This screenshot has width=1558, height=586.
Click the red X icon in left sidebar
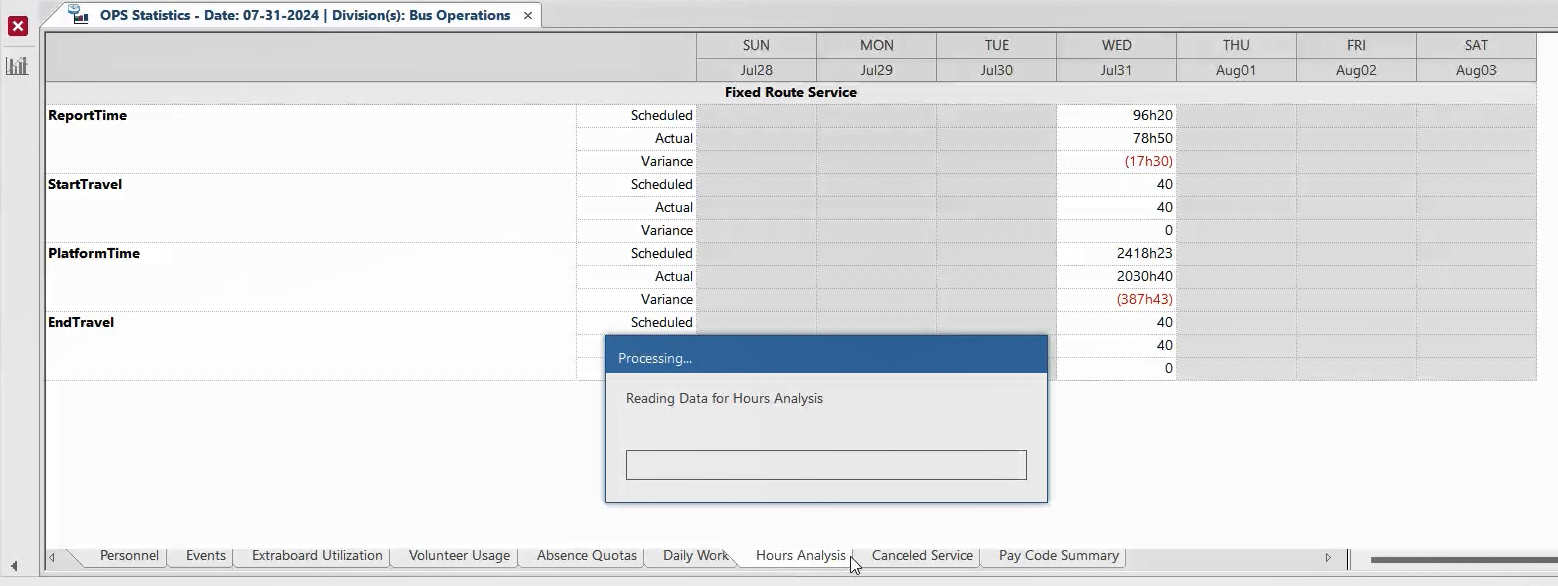[18, 26]
